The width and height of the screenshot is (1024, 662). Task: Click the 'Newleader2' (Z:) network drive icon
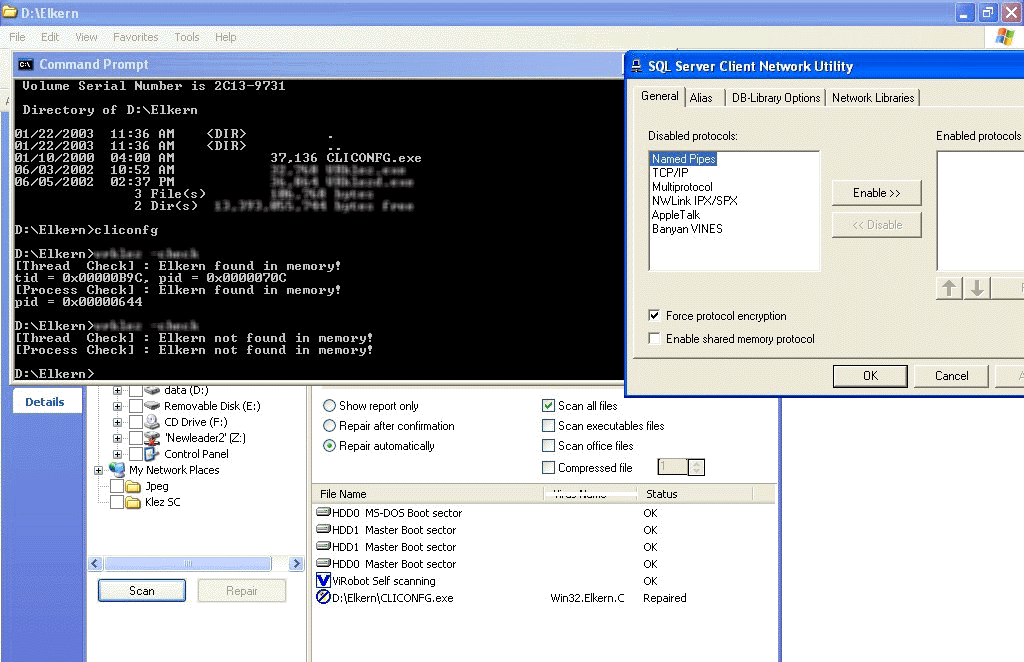click(x=152, y=438)
